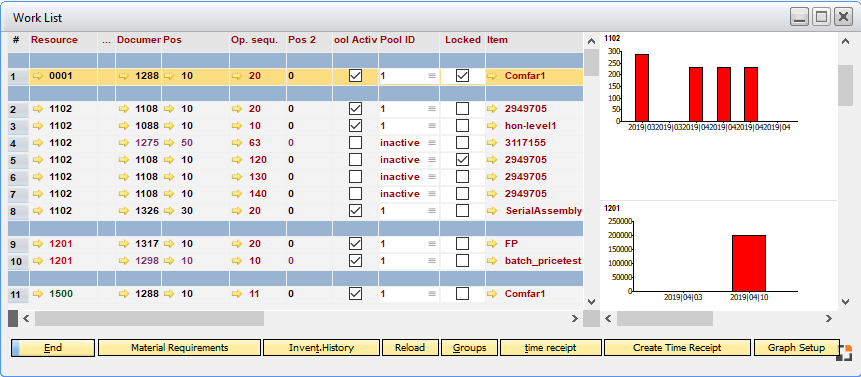Click Create Time Receipt button
Screen dimensions: 861x377
[677, 347]
